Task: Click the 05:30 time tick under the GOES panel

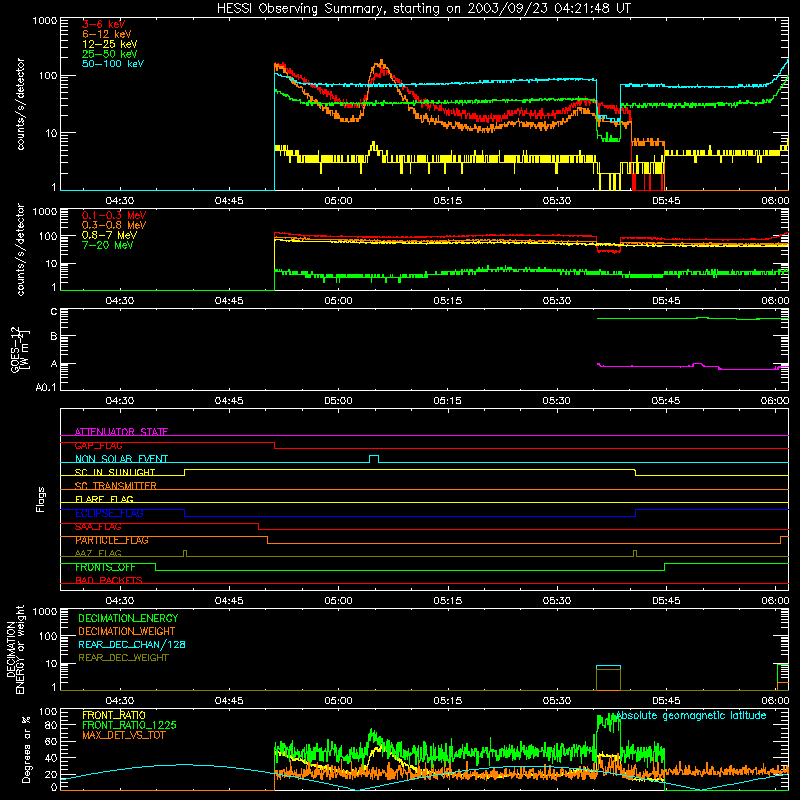Action: coord(557,401)
